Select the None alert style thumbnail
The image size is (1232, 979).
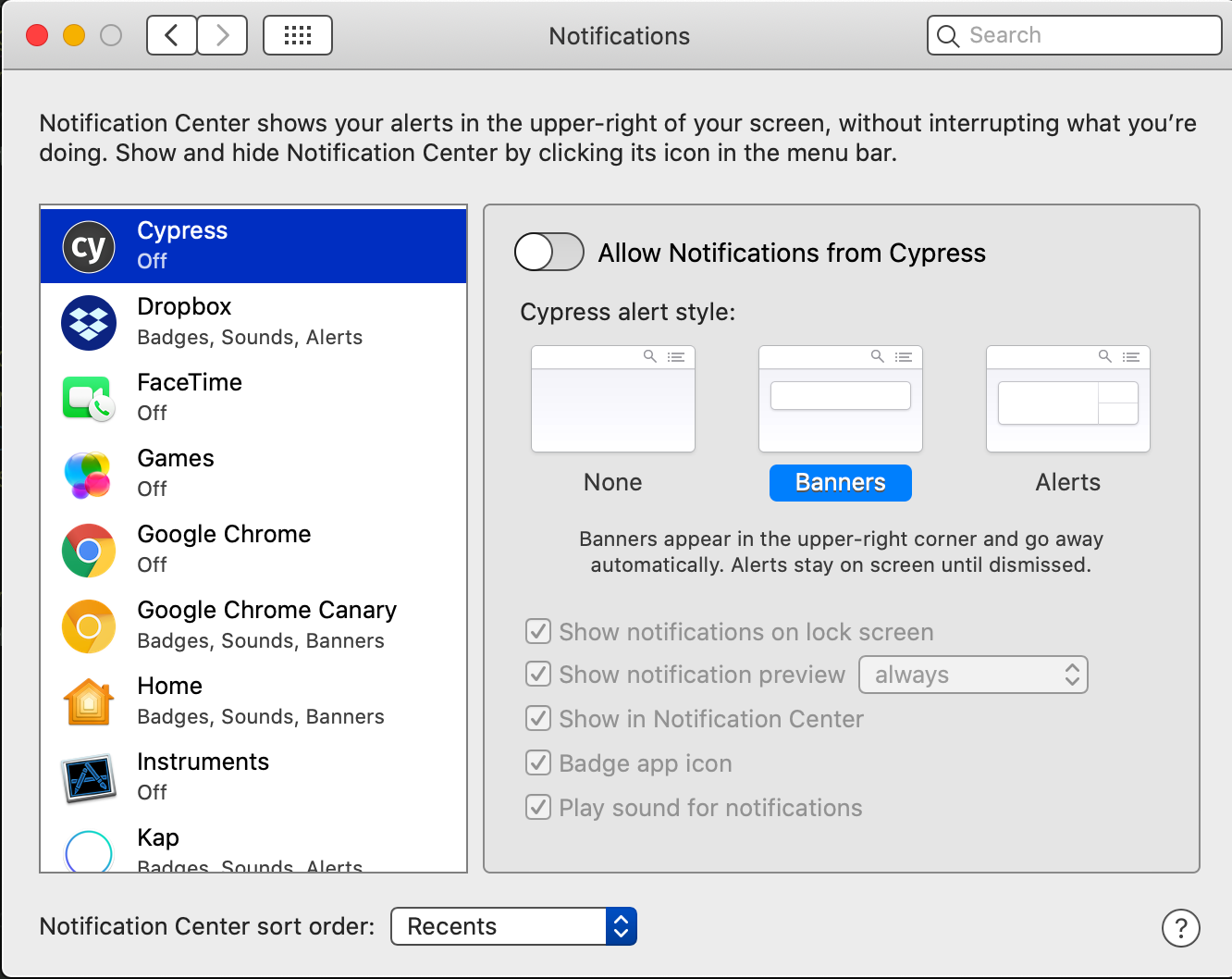click(x=613, y=399)
